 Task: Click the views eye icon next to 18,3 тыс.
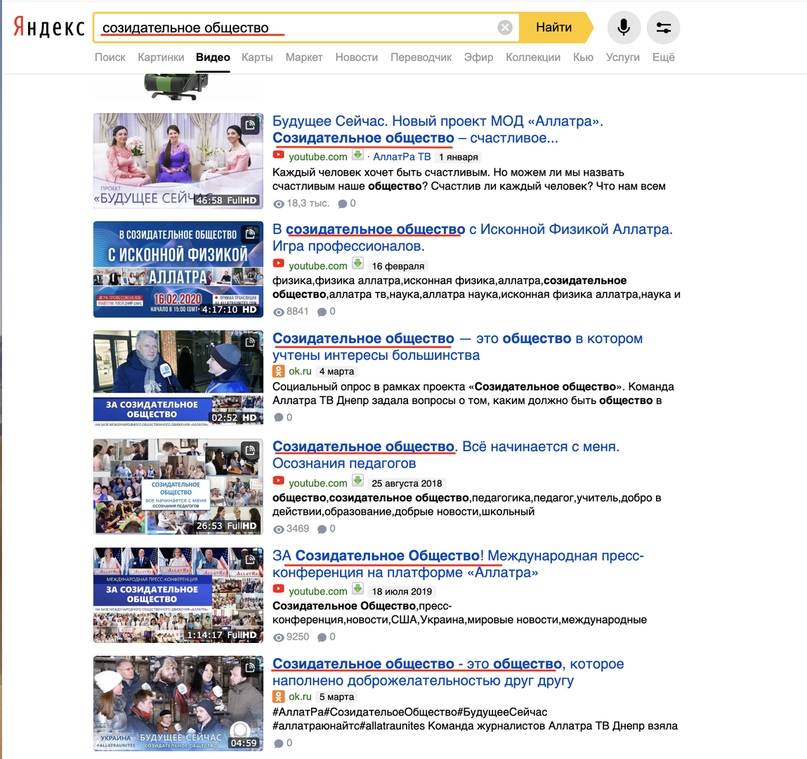pos(278,204)
